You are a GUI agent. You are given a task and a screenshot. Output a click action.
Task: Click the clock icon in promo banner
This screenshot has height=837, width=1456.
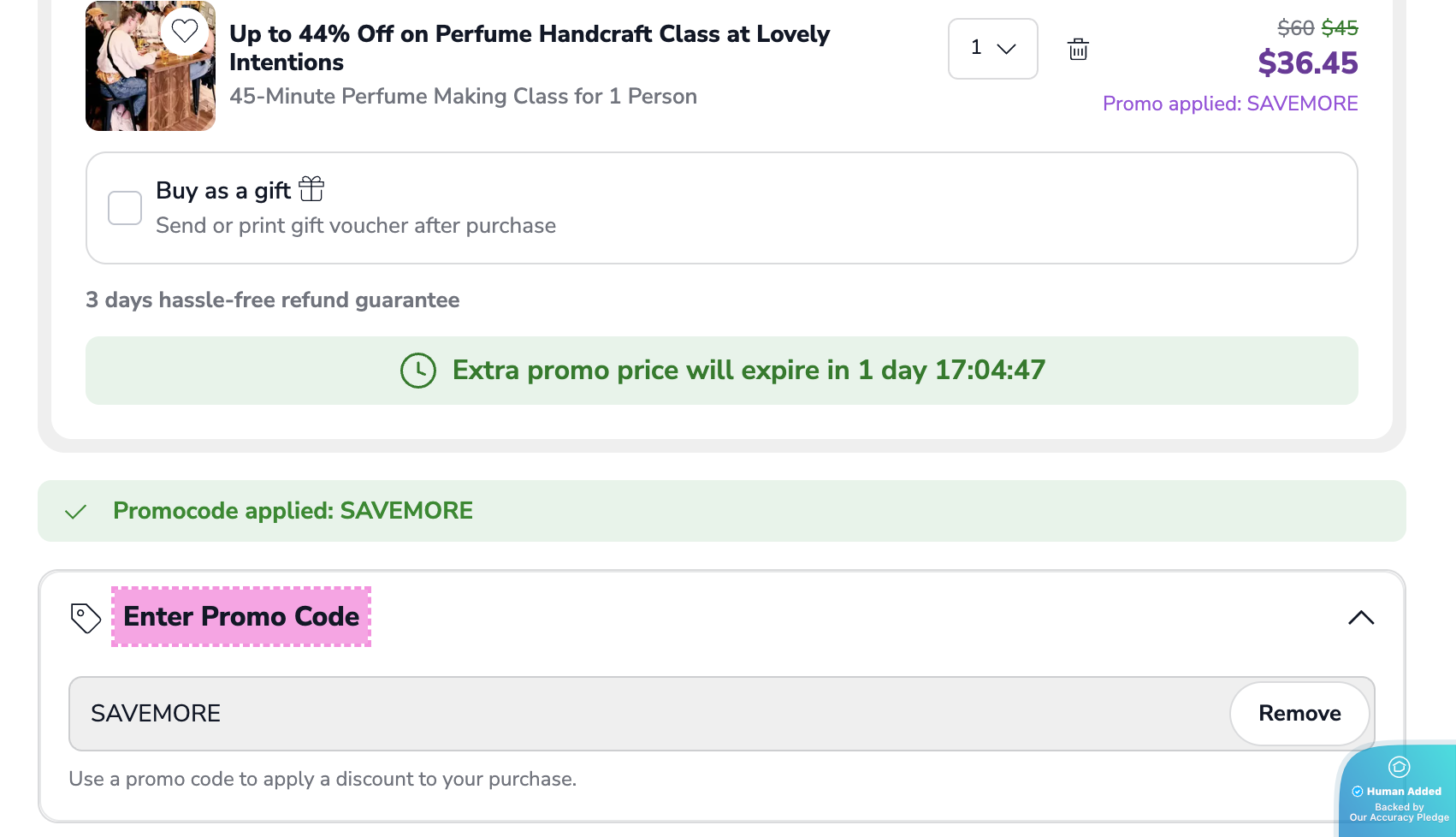tap(418, 371)
